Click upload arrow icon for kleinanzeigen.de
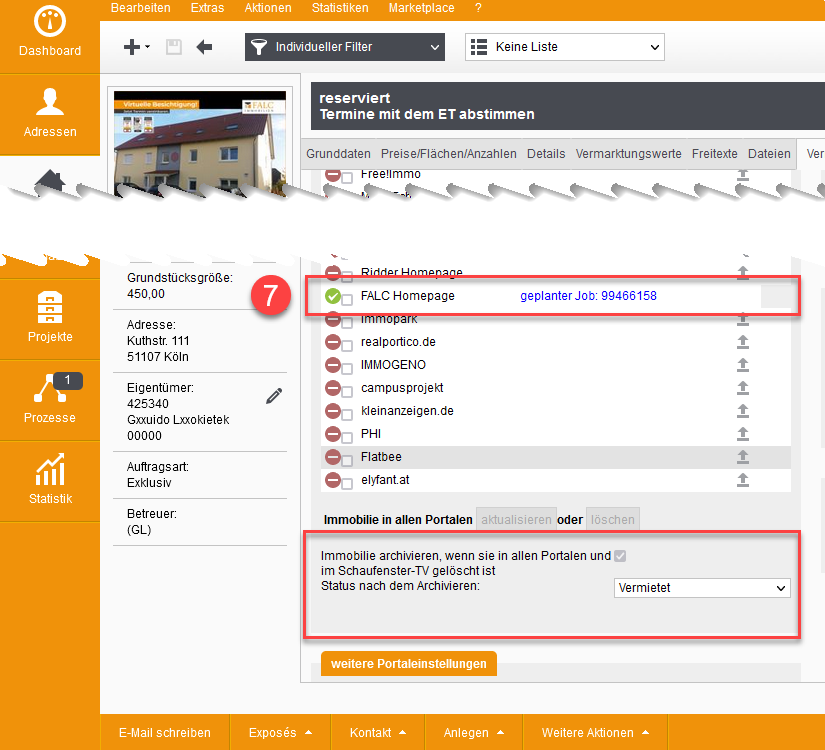825x750 pixels. 743,411
